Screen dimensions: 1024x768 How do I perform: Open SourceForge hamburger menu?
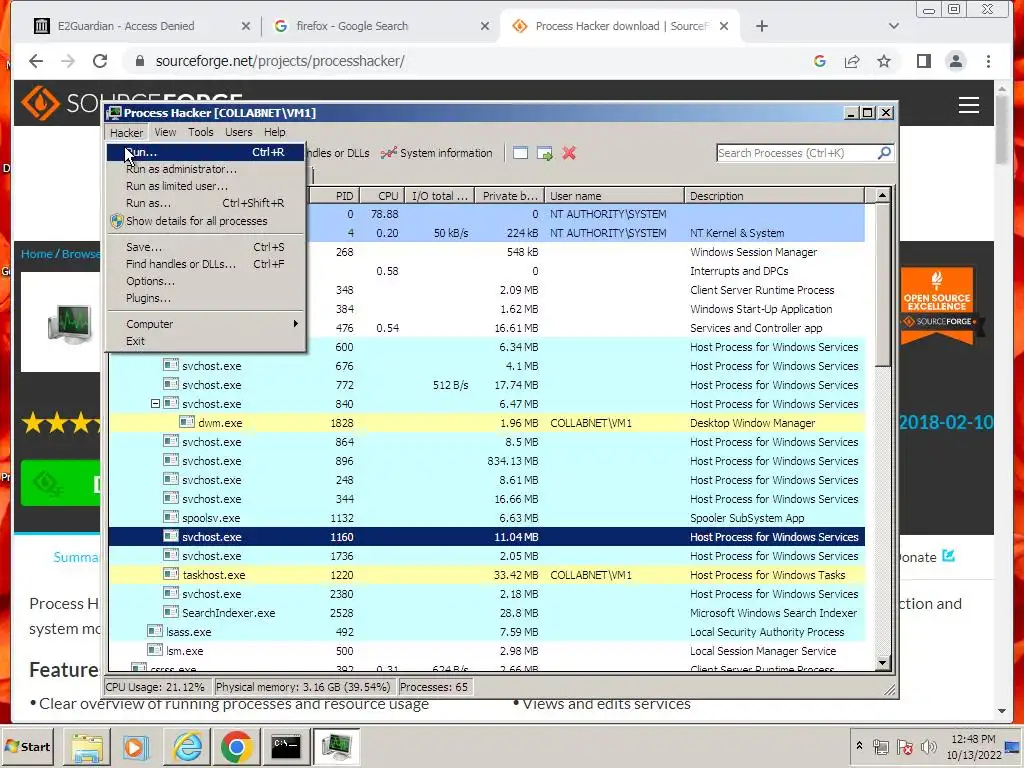[x=968, y=105]
